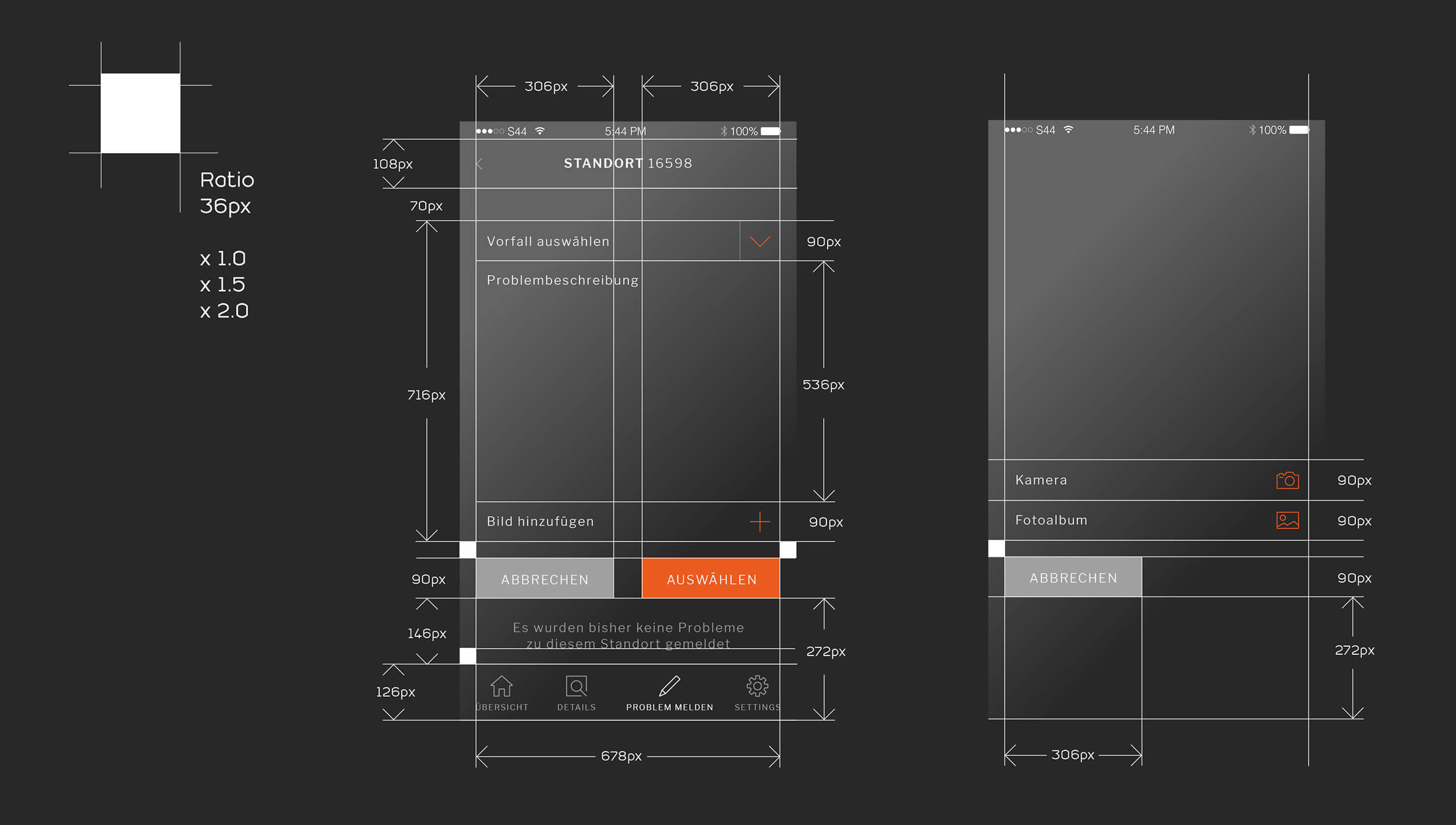This screenshot has width=1456, height=825.
Task: Open the Vorfall auswählen dropdown arrow
Action: pos(759,241)
